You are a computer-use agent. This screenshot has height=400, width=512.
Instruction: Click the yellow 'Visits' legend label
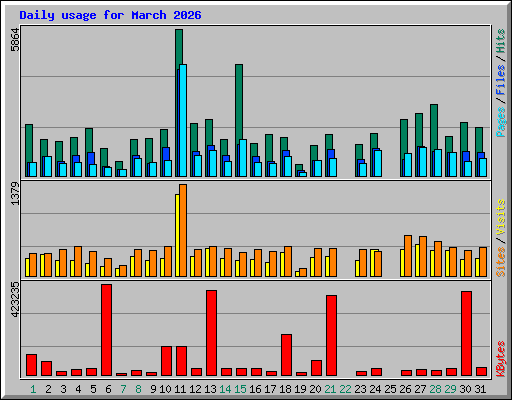tap(501, 218)
